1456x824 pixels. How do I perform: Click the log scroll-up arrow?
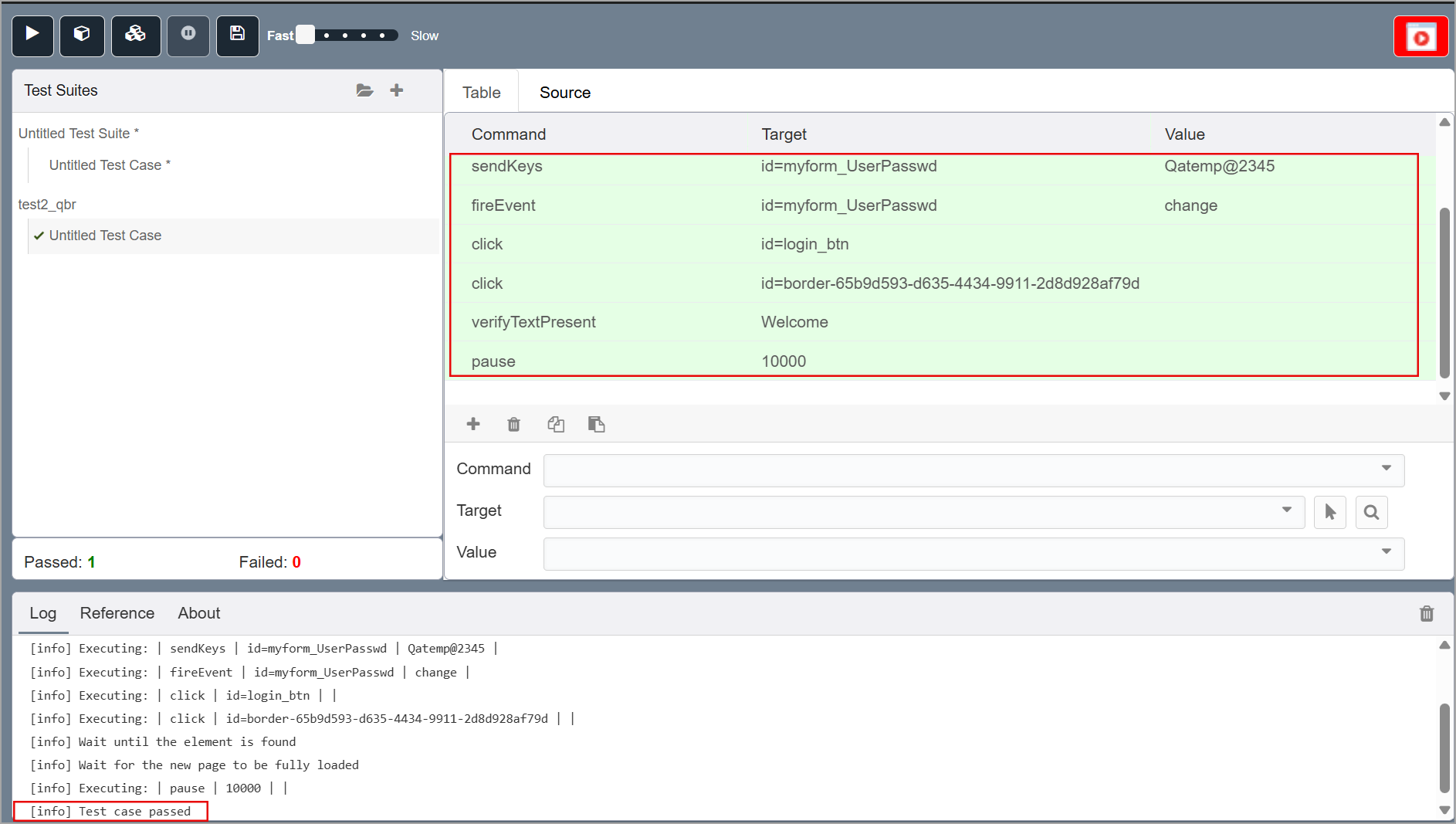[x=1445, y=645]
